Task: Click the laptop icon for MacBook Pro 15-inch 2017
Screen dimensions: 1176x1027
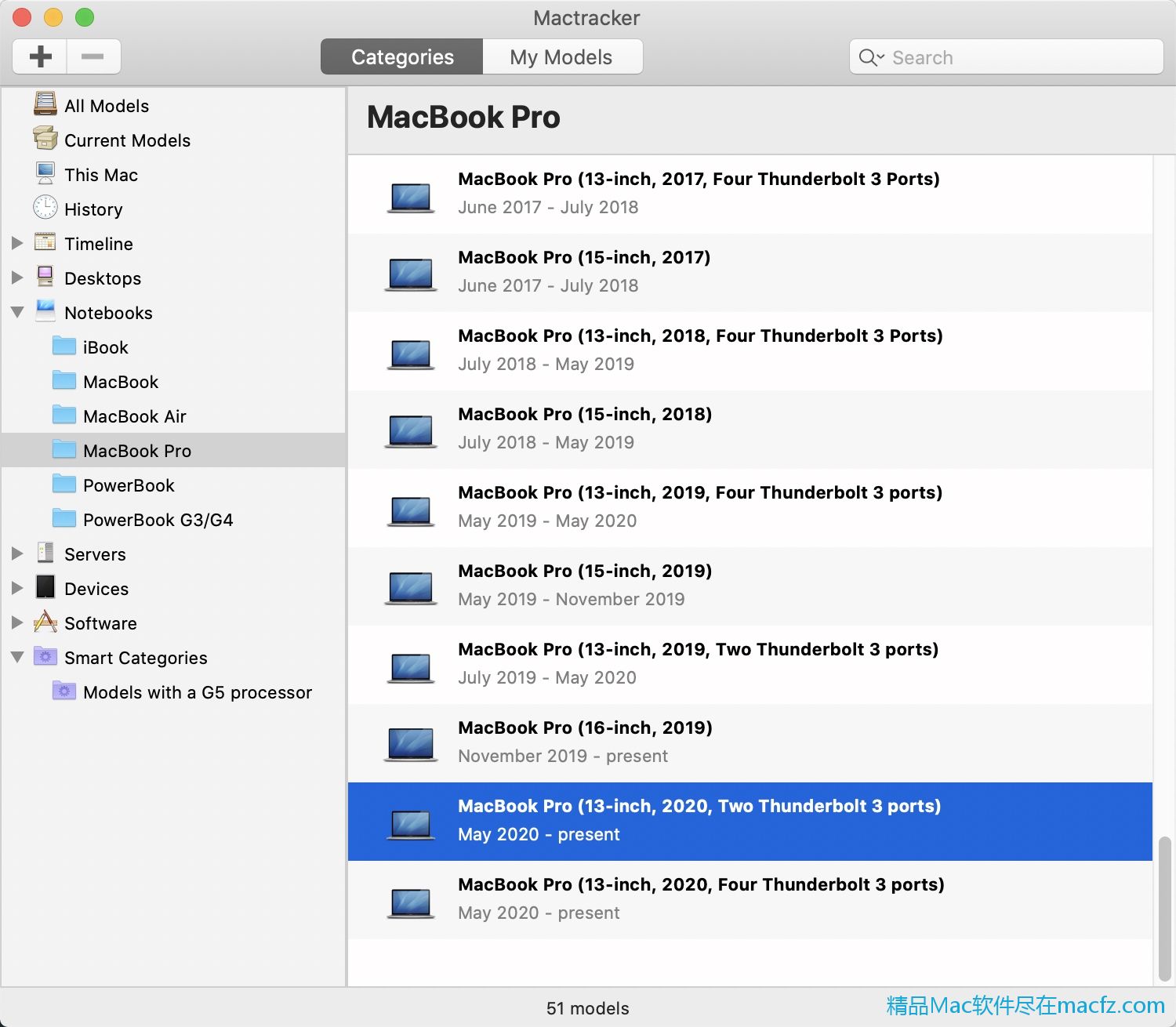Action: click(x=411, y=274)
